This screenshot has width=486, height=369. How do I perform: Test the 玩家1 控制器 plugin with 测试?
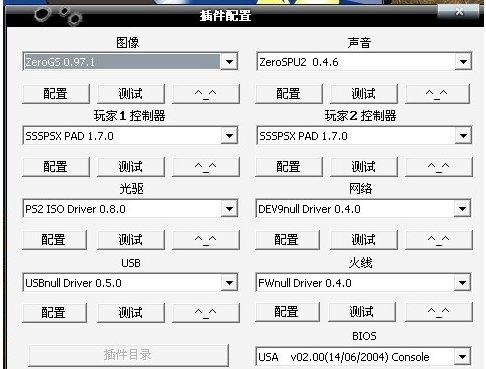point(131,167)
